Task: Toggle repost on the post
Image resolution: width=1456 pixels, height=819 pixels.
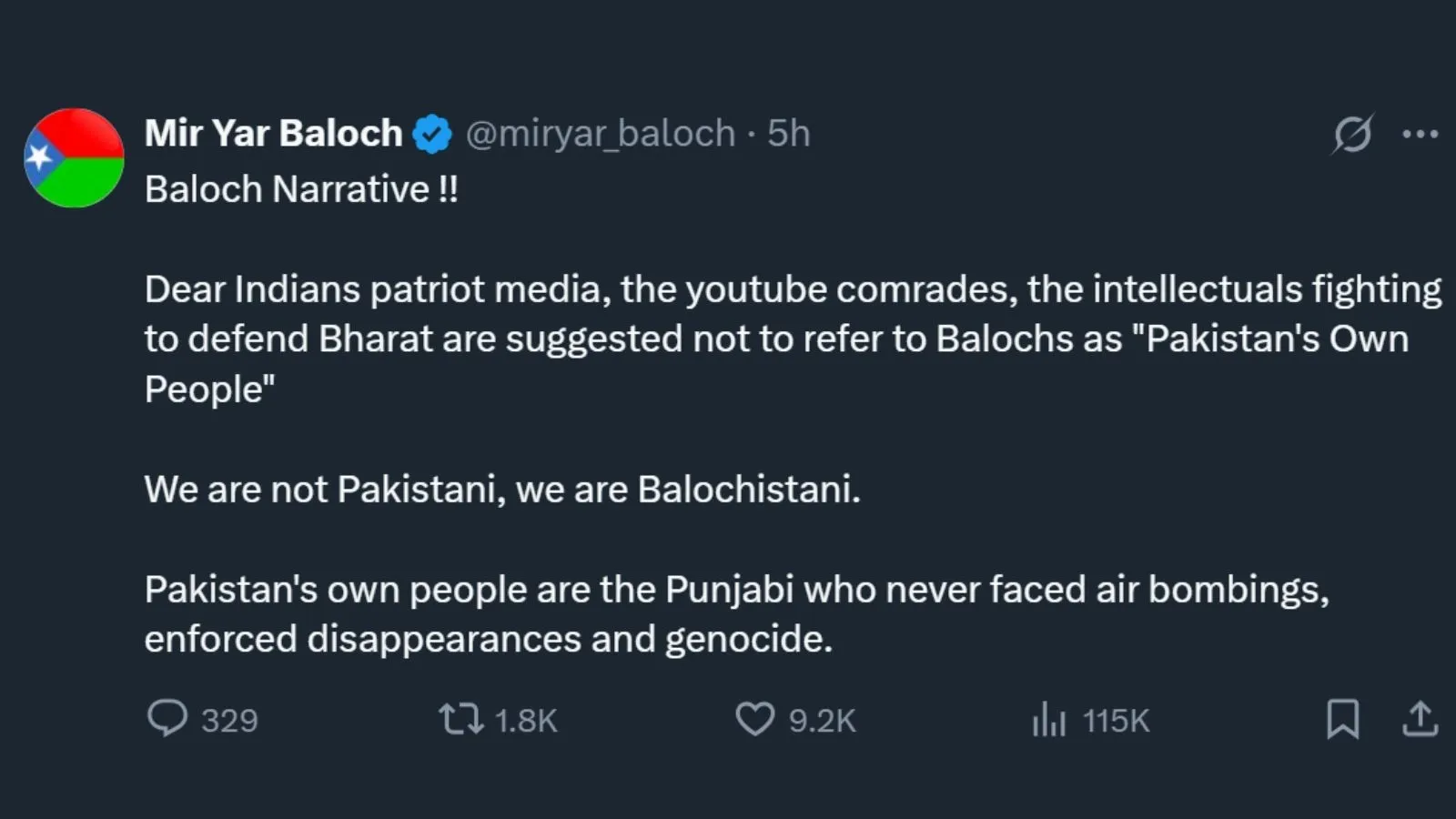Action: [x=464, y=719]
